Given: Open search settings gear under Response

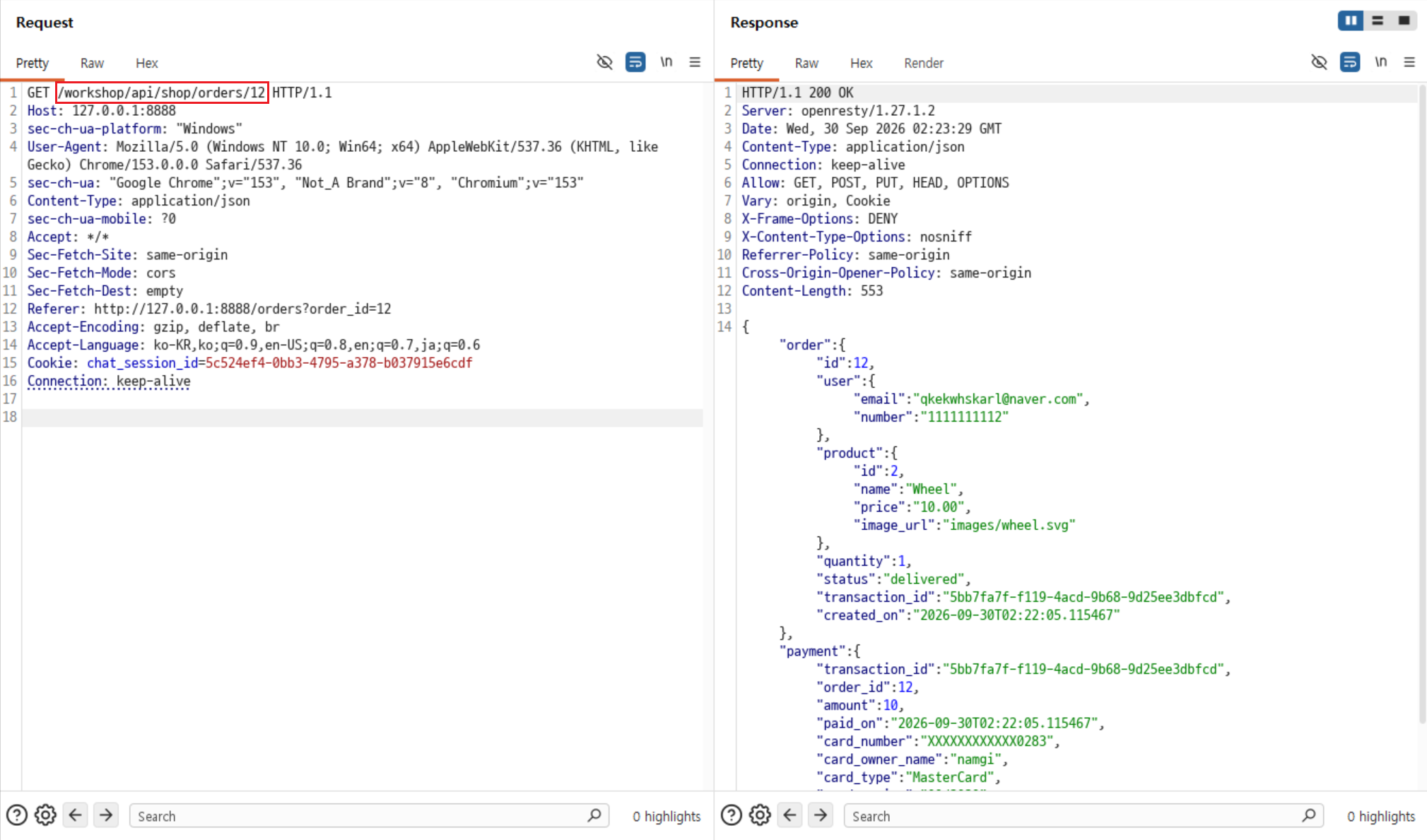Looking at the screenshot, I should 760,815.
